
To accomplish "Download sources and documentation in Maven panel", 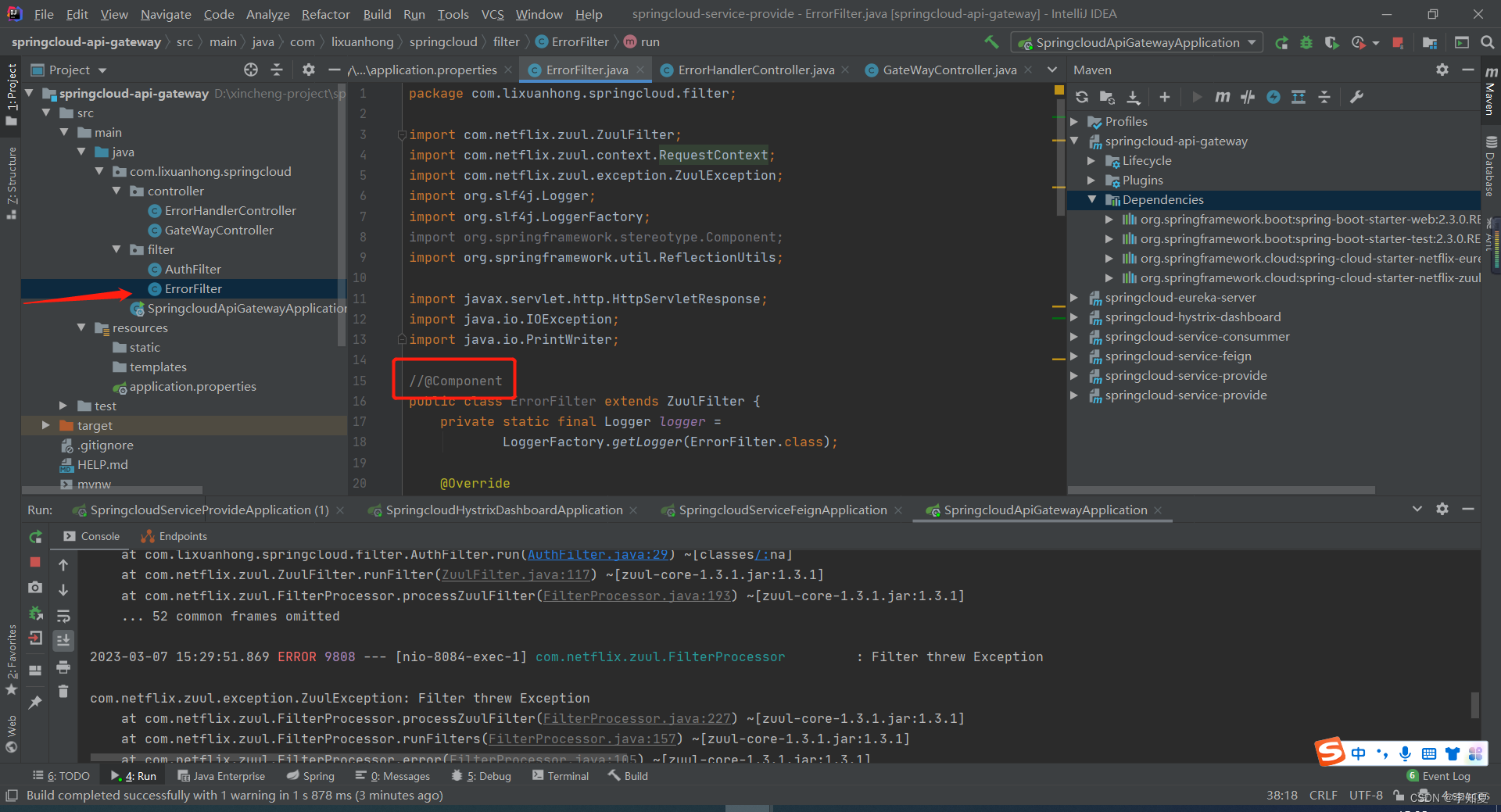I will pos(1133,97).
